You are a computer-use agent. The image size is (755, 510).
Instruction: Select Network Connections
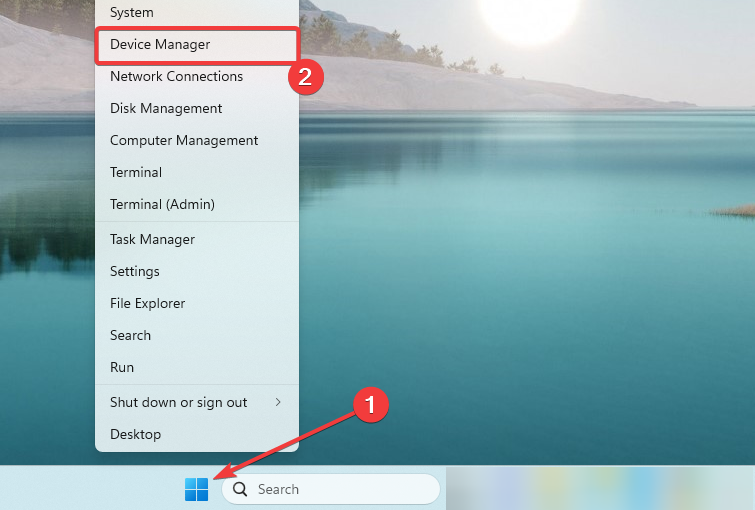(x=197, y=77)
